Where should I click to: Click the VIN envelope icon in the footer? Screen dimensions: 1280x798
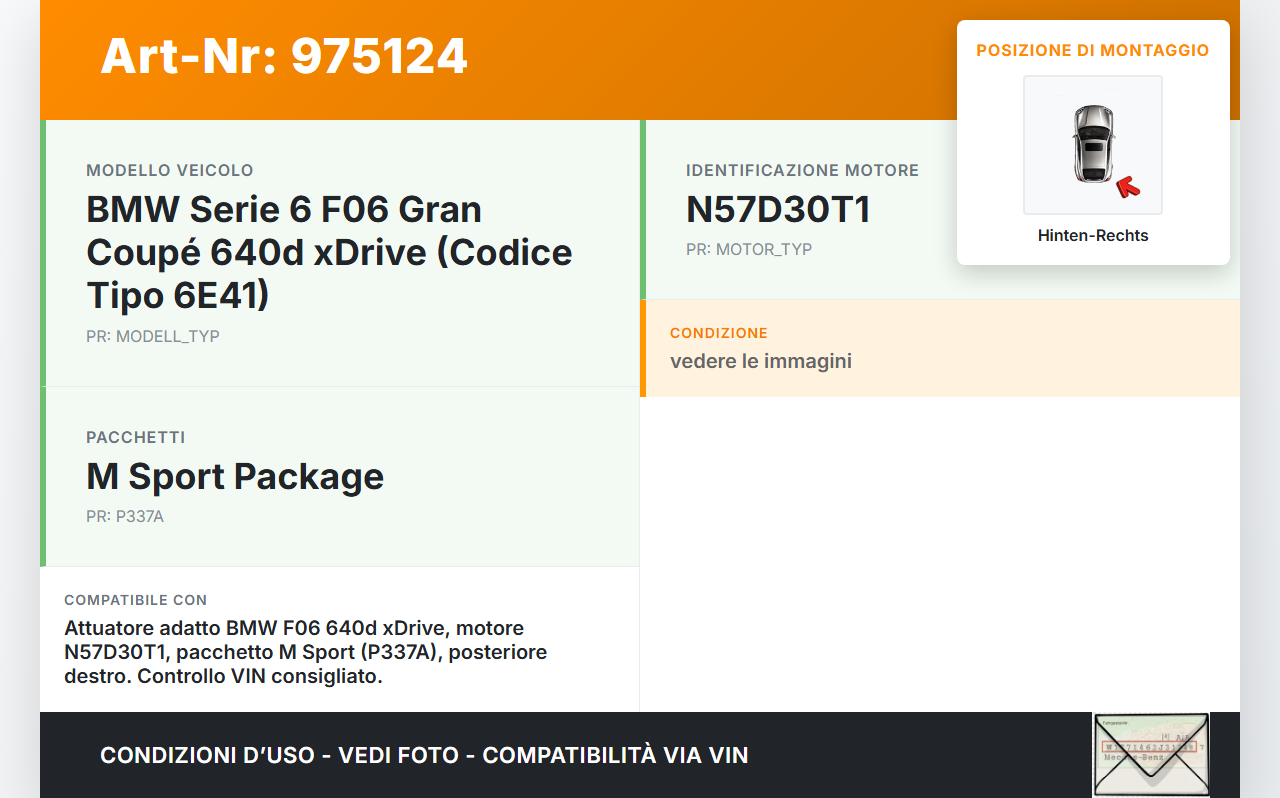pos(1151,755)
